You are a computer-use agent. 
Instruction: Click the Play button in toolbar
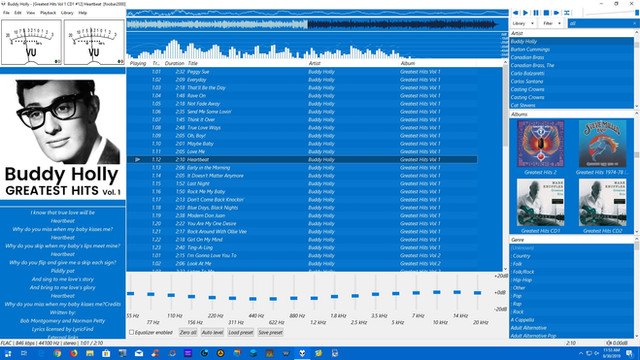[526, 13]
